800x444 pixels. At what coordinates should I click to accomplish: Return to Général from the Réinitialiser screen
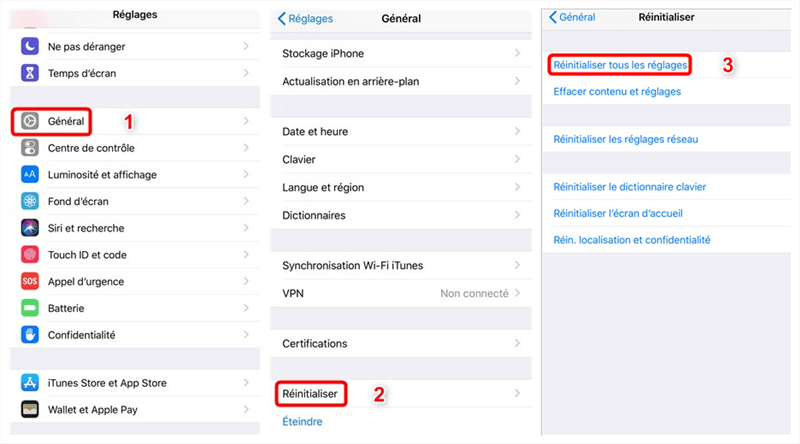coord(572,17)
